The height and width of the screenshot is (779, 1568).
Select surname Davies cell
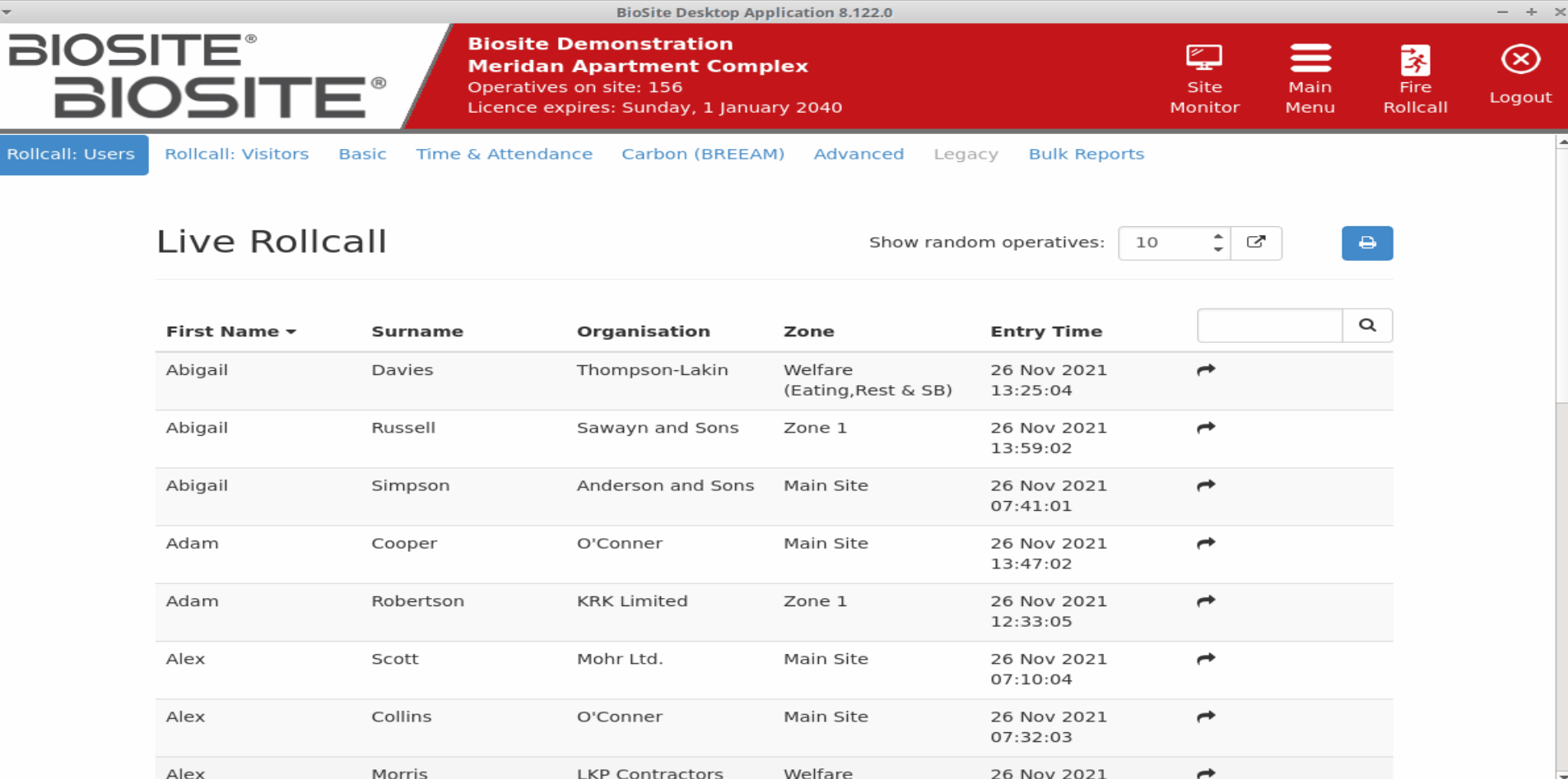coord(402,370)
